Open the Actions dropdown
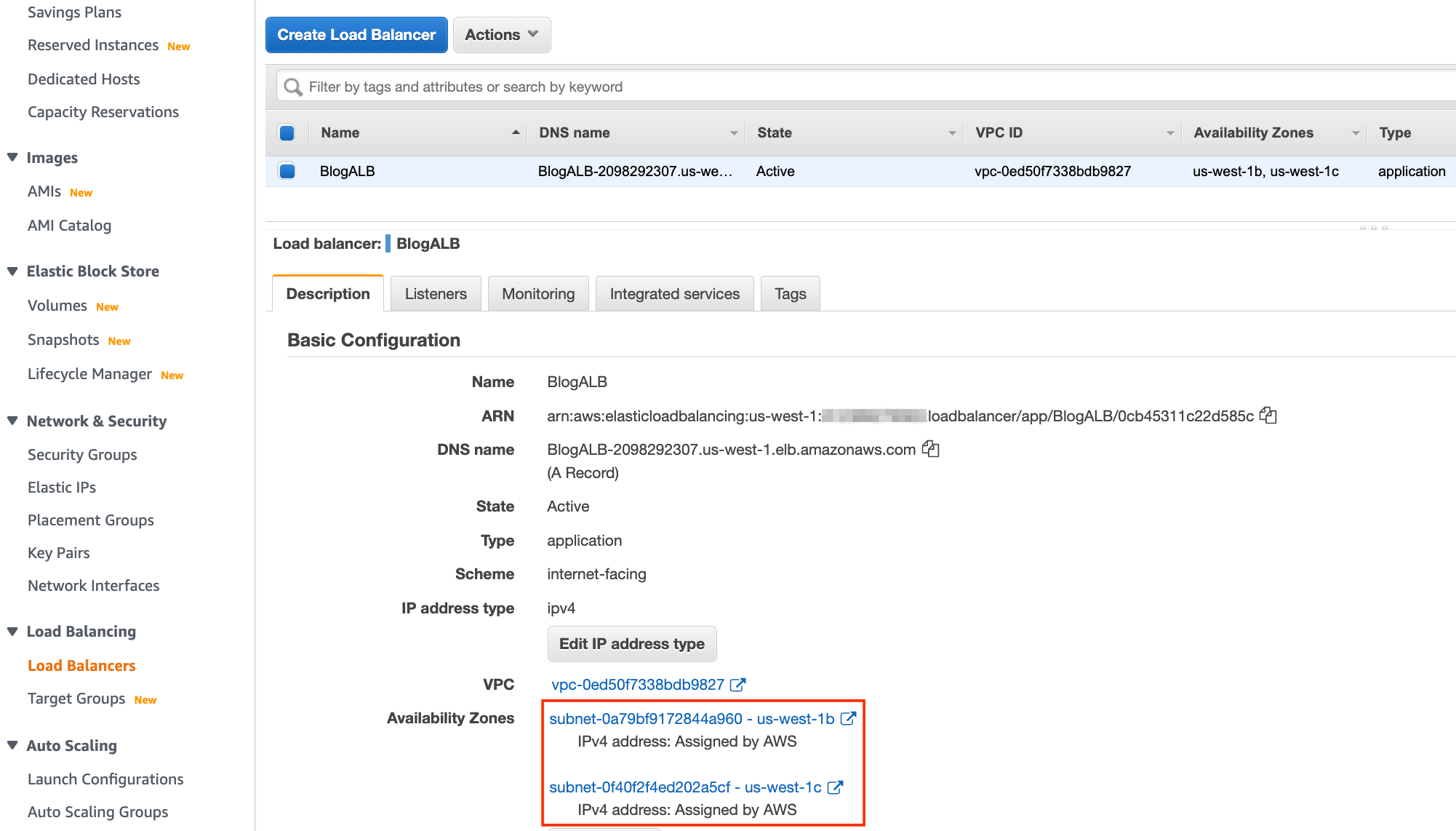The width and height of the screenshot is (1456, 831). (501, 34)
